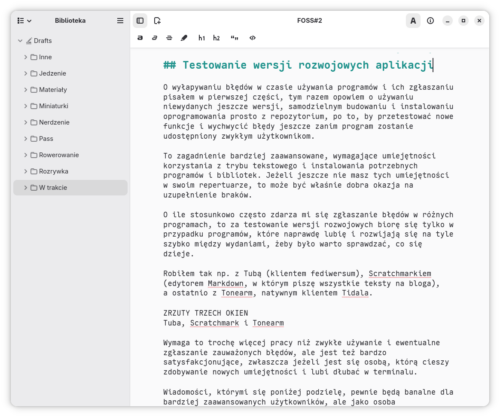Insert heading level 2
The image size is (500, 417).
point(216,38)
